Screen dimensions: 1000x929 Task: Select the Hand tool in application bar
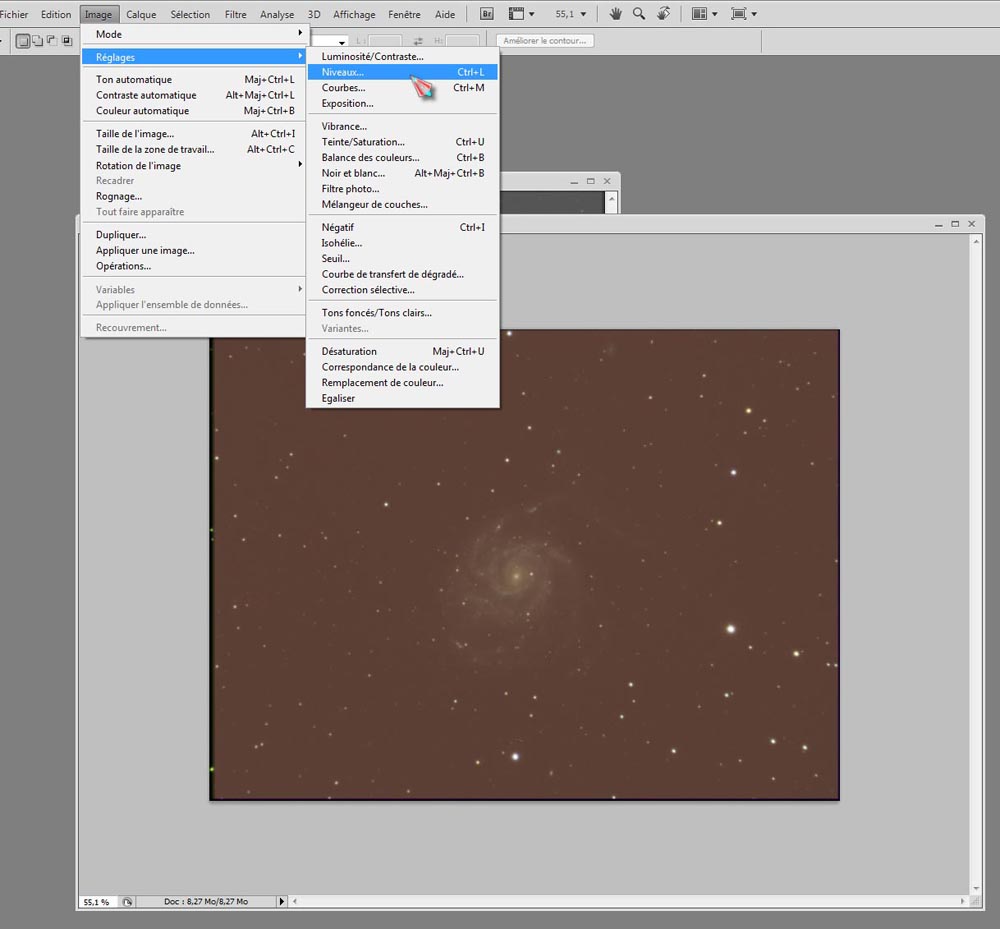(x=616, y=14)
